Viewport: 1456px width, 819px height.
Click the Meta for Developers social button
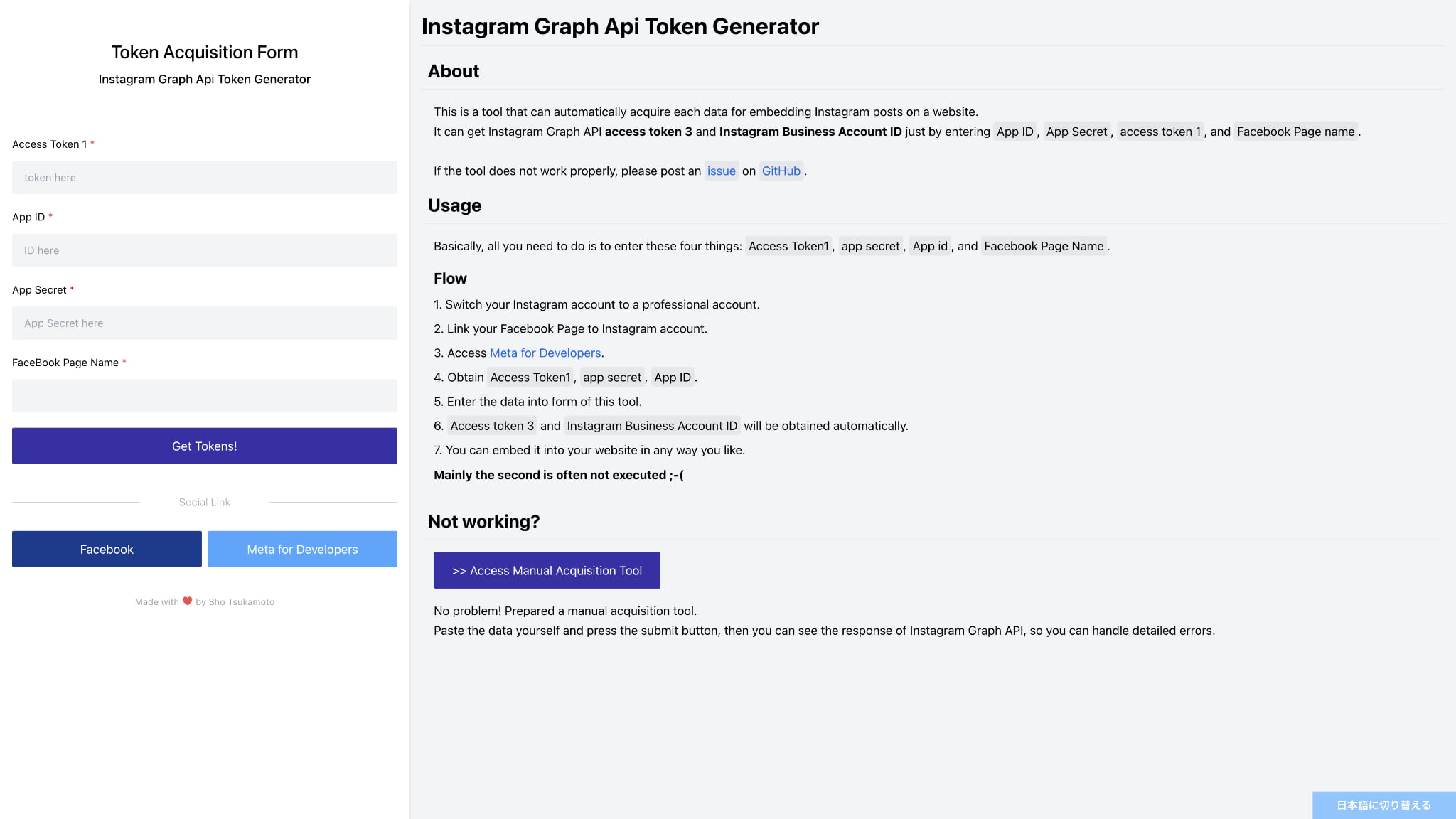[302, 550]
